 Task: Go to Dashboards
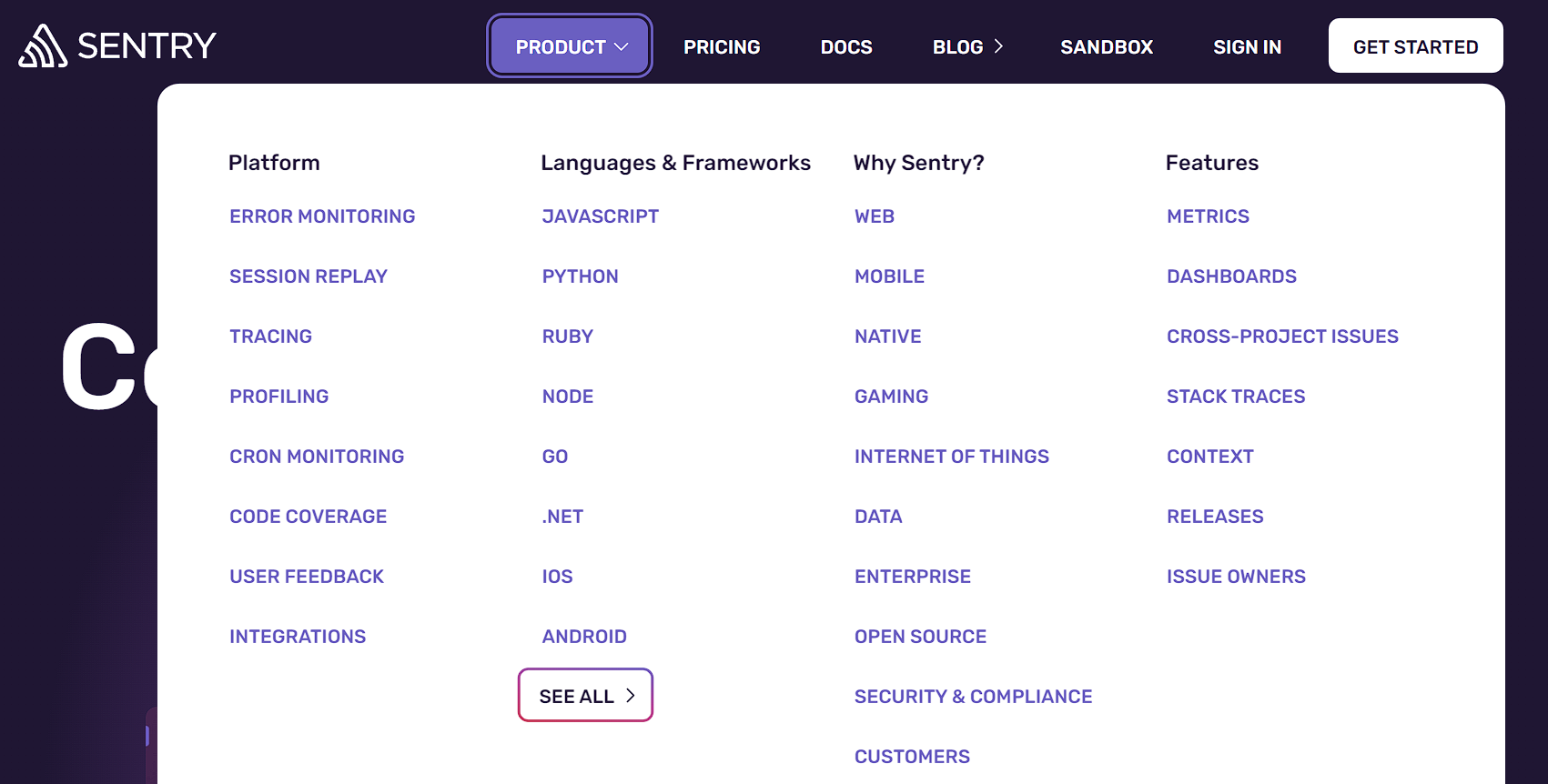tap(1232, 276)
